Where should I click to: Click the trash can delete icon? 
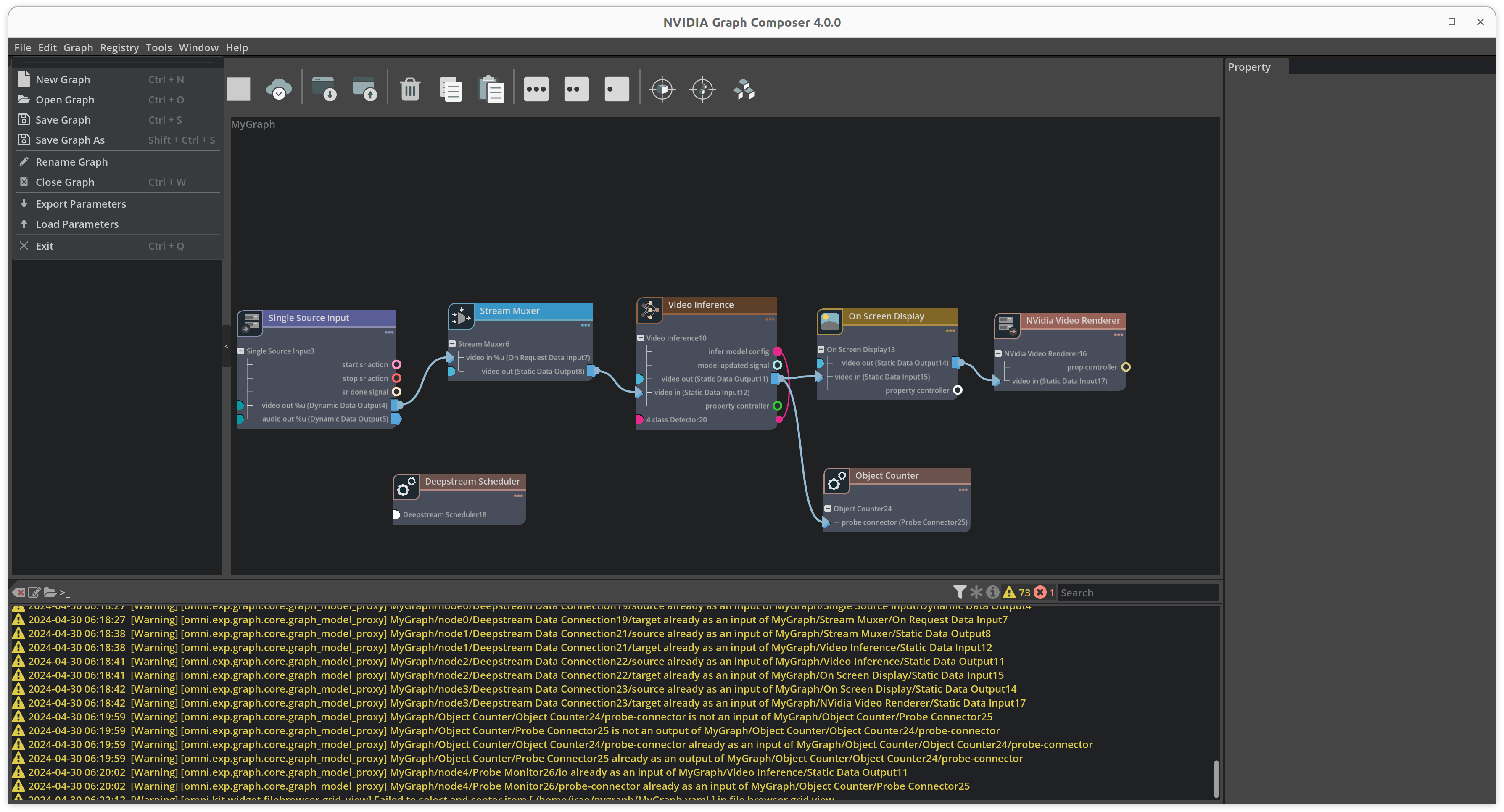pos(410,90)
